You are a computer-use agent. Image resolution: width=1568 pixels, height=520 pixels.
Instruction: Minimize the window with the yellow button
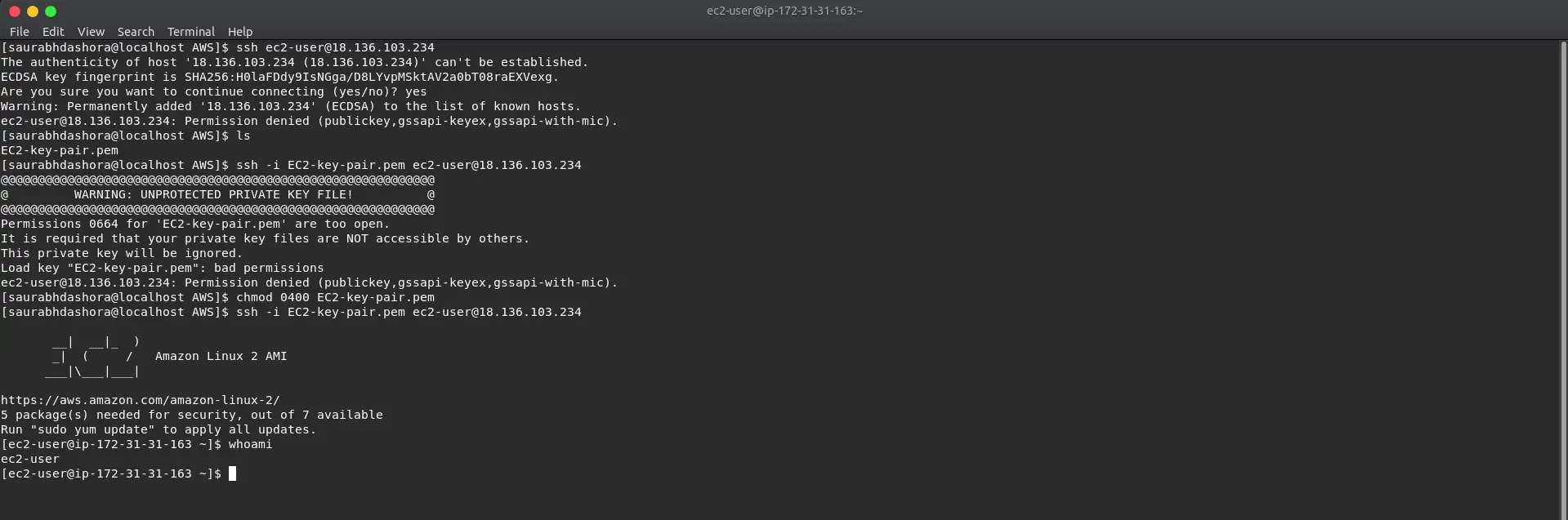coord(33,11)
